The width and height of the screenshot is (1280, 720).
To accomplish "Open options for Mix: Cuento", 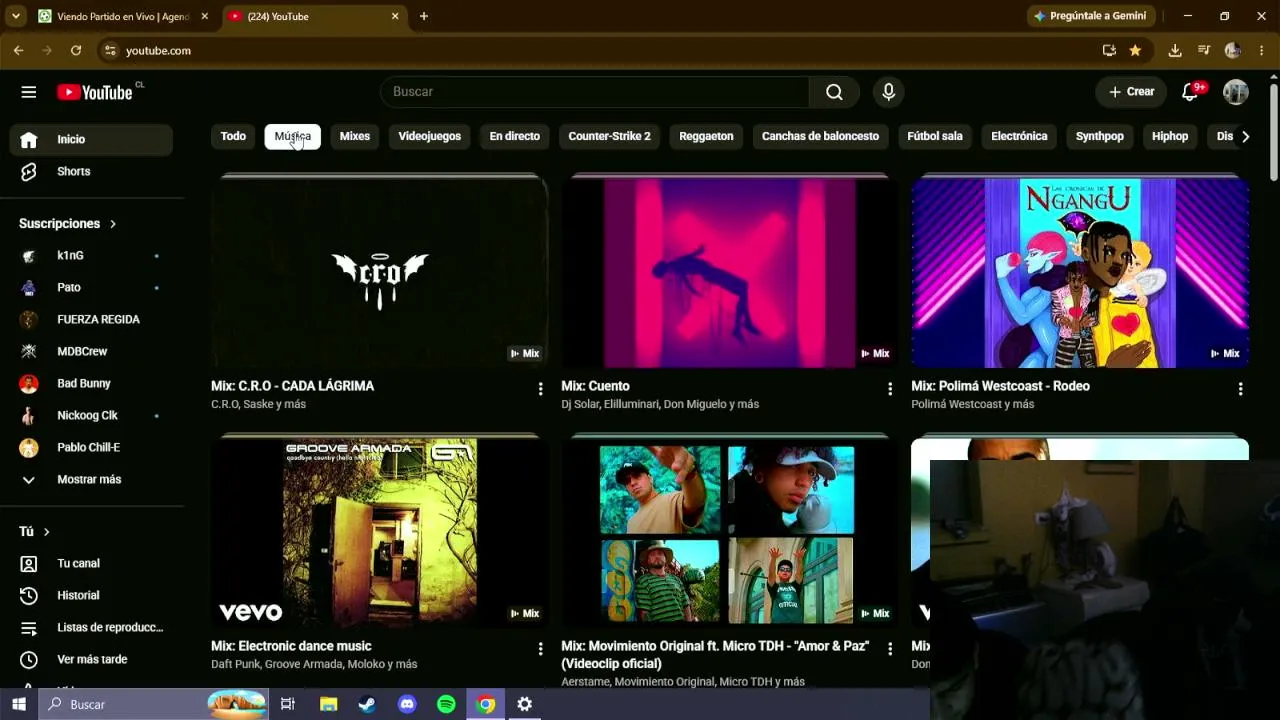I will (890, 388).
